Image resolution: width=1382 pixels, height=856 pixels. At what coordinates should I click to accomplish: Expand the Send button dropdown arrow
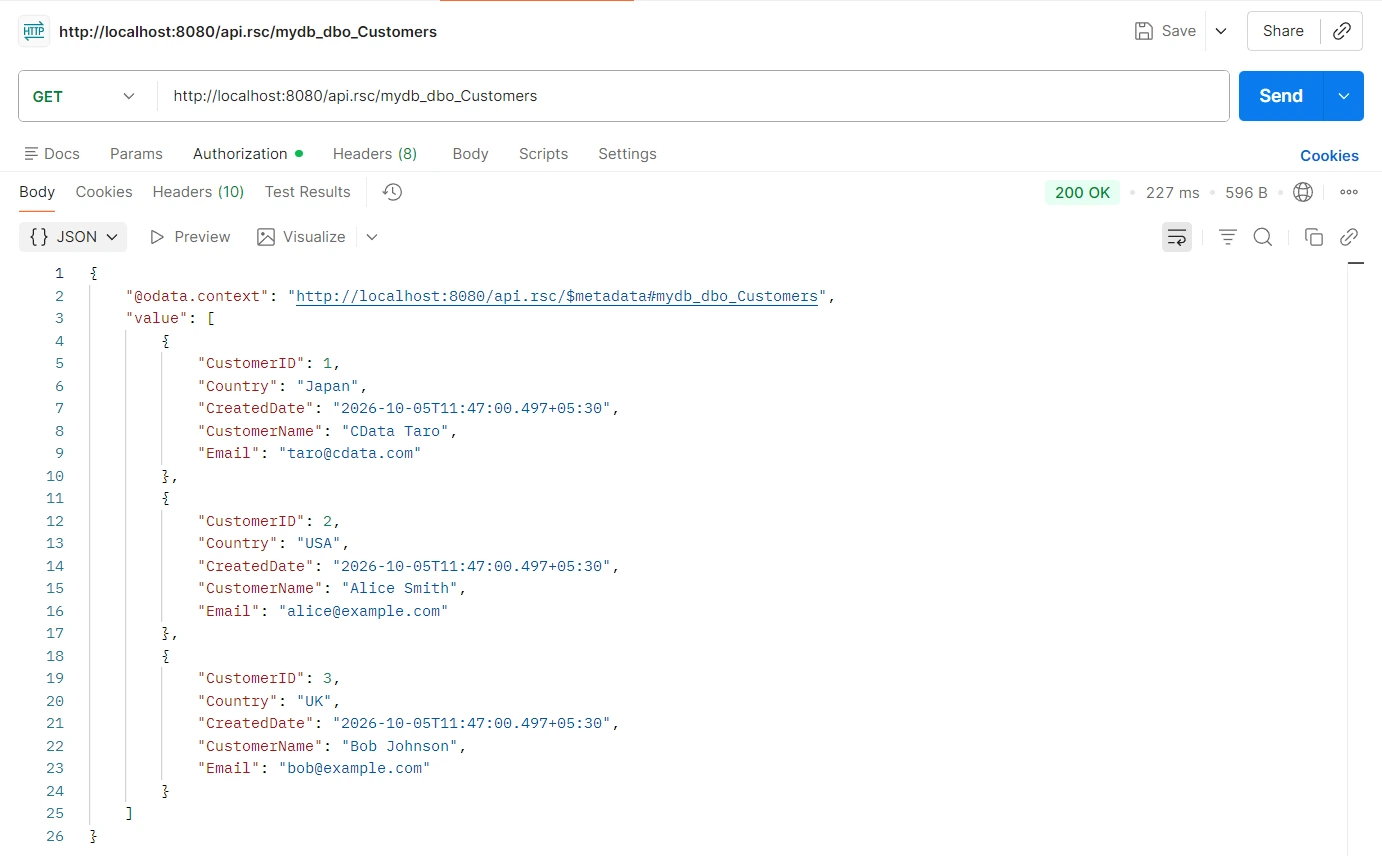[x=1344, y=96]
